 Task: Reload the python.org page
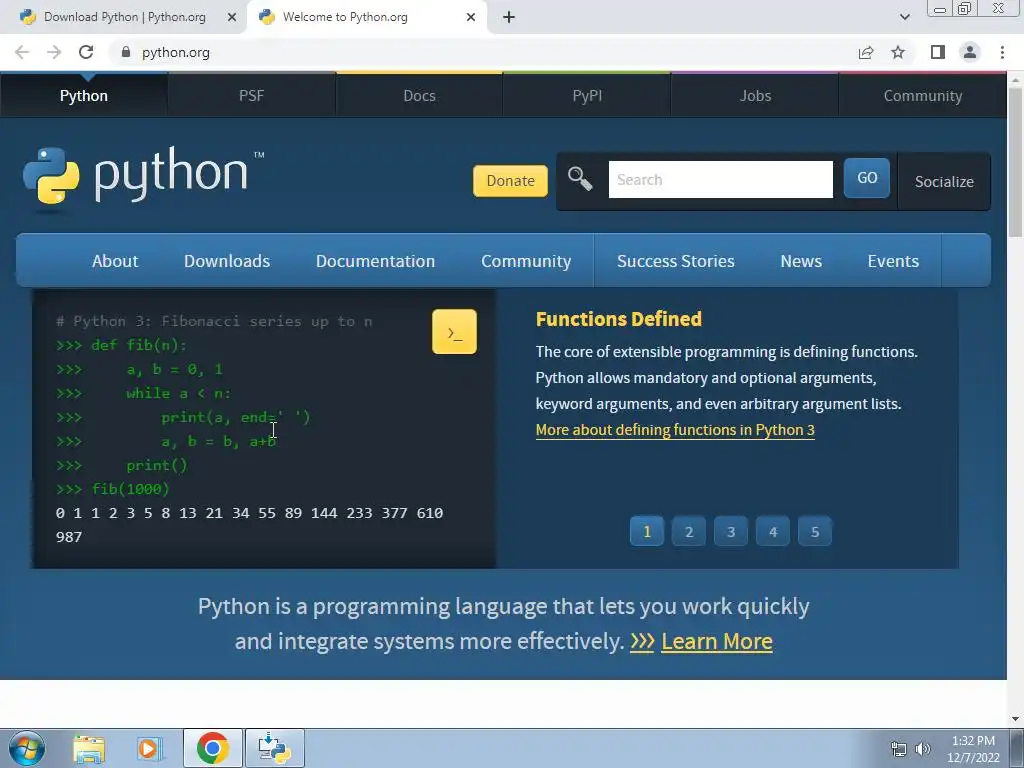coord(86,52)
